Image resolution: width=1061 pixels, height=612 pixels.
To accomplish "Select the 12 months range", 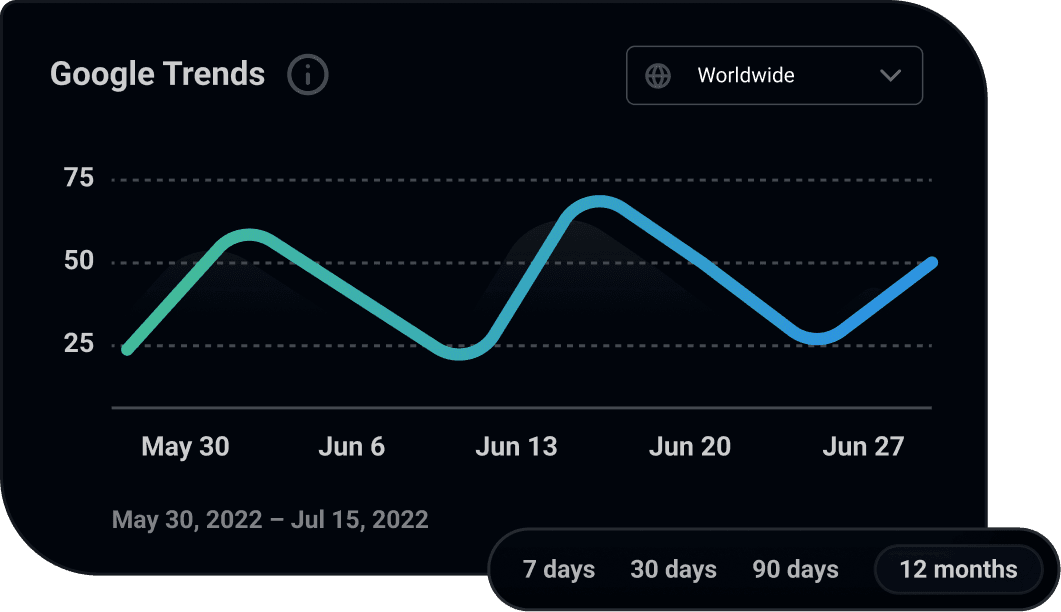I will coord(958,569).
